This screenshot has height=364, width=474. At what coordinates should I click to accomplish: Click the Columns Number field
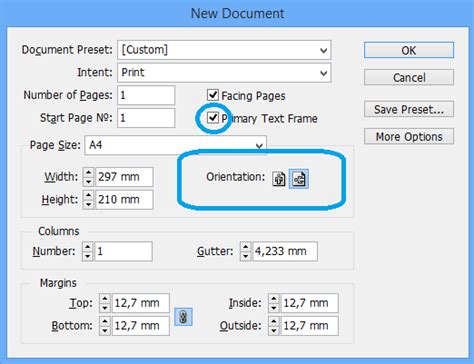click(x=124, y=251)
